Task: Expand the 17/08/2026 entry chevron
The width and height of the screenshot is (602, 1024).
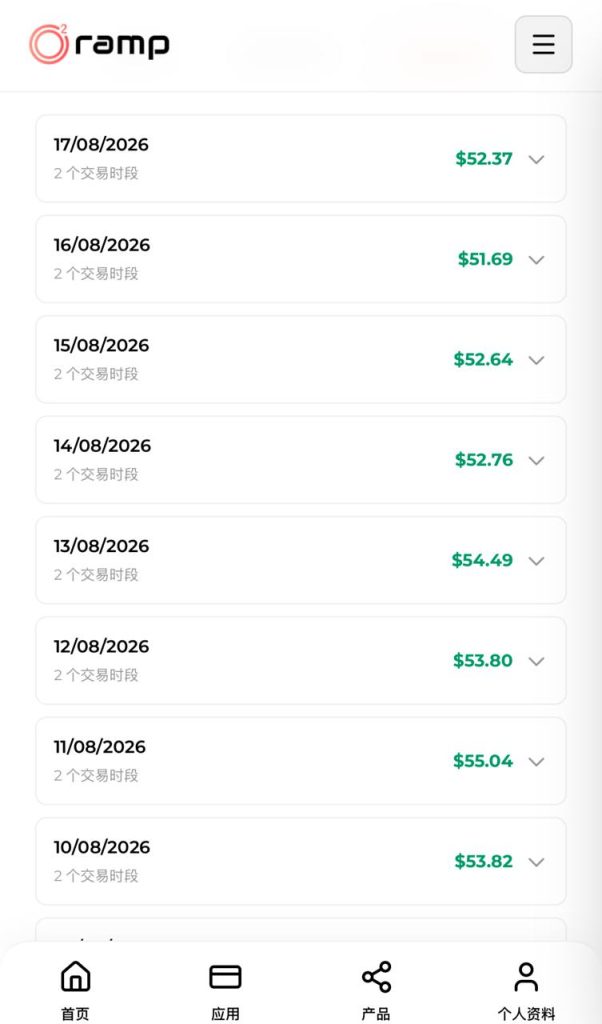Action: coord(536,159)
